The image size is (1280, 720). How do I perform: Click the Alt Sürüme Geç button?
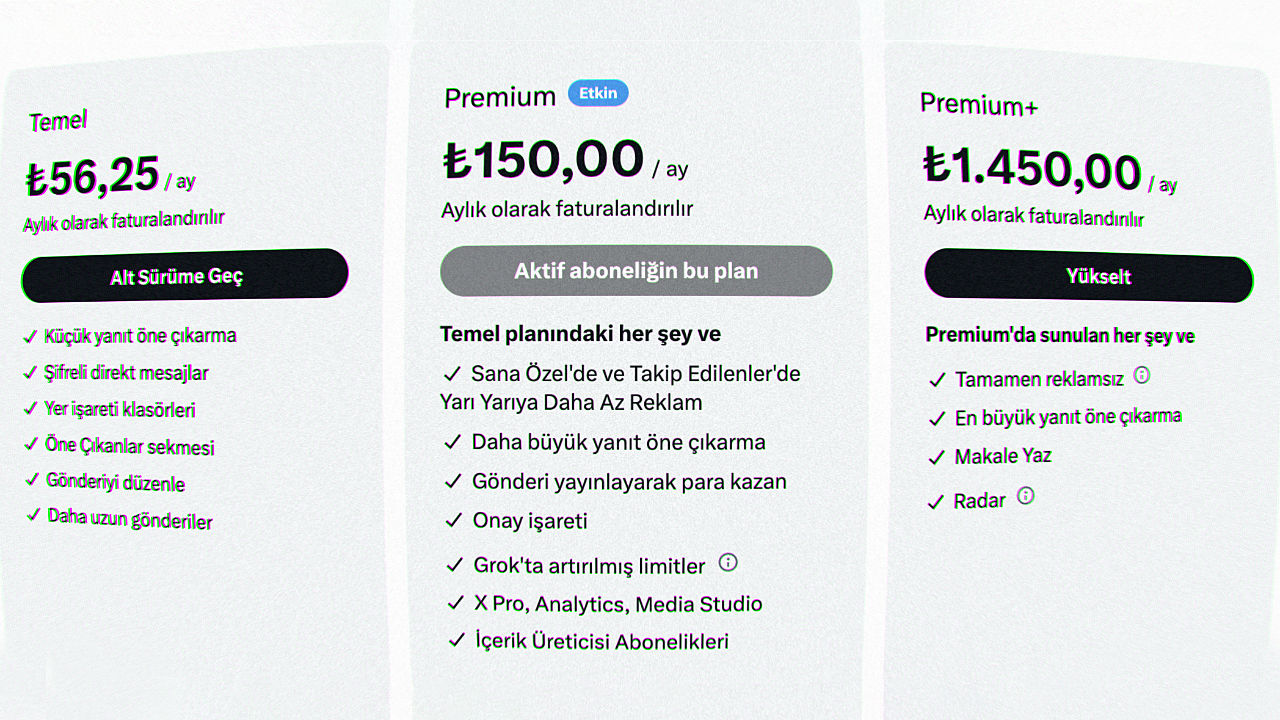[x=185, y=277]
